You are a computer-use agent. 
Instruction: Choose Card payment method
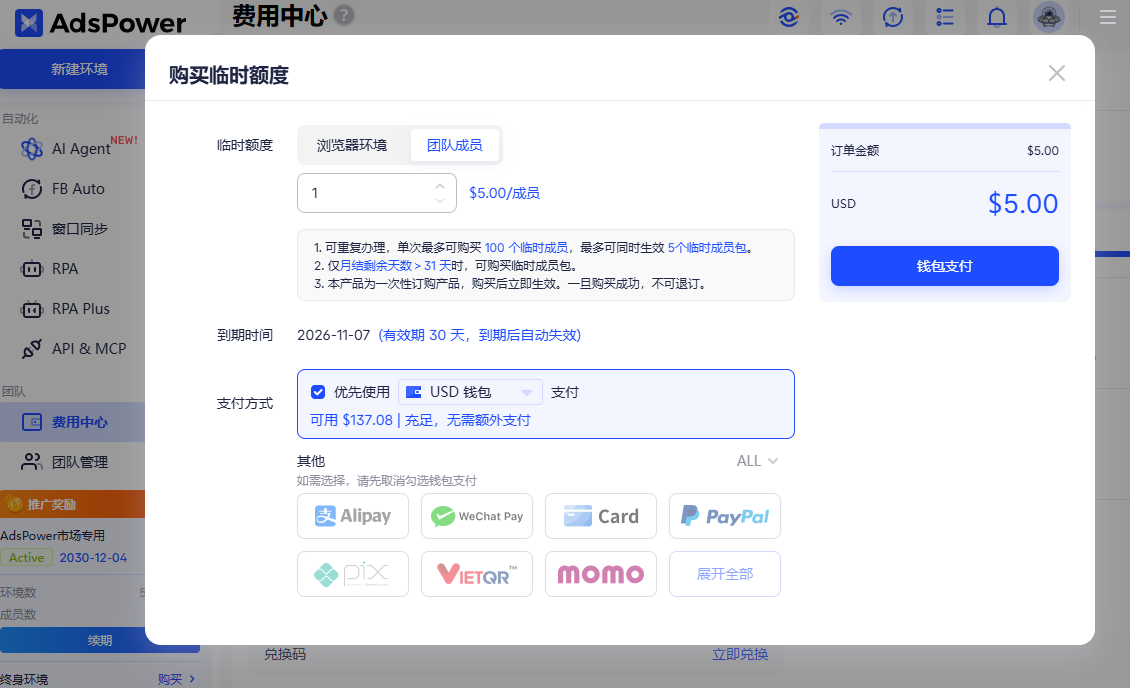pyautogui.click(x=601, y=516)
